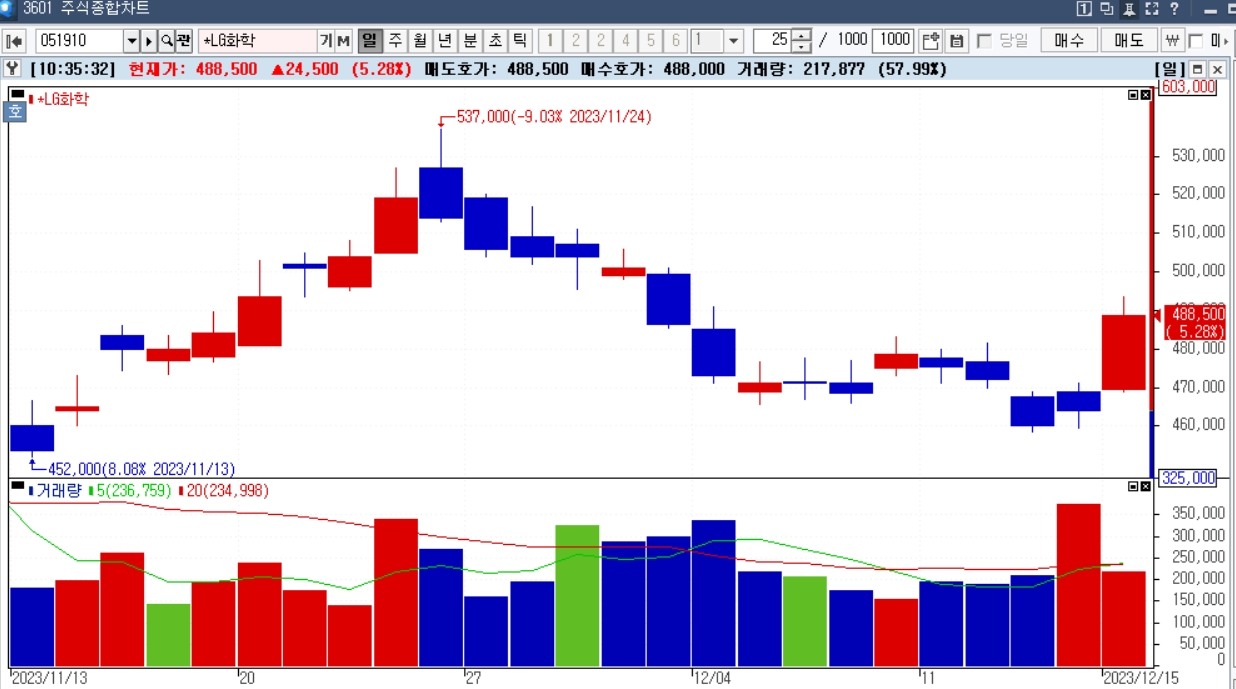1236x689 pixels.
Task: Click the title bar screen-number 1 icon
Action: pos(1083,9)
